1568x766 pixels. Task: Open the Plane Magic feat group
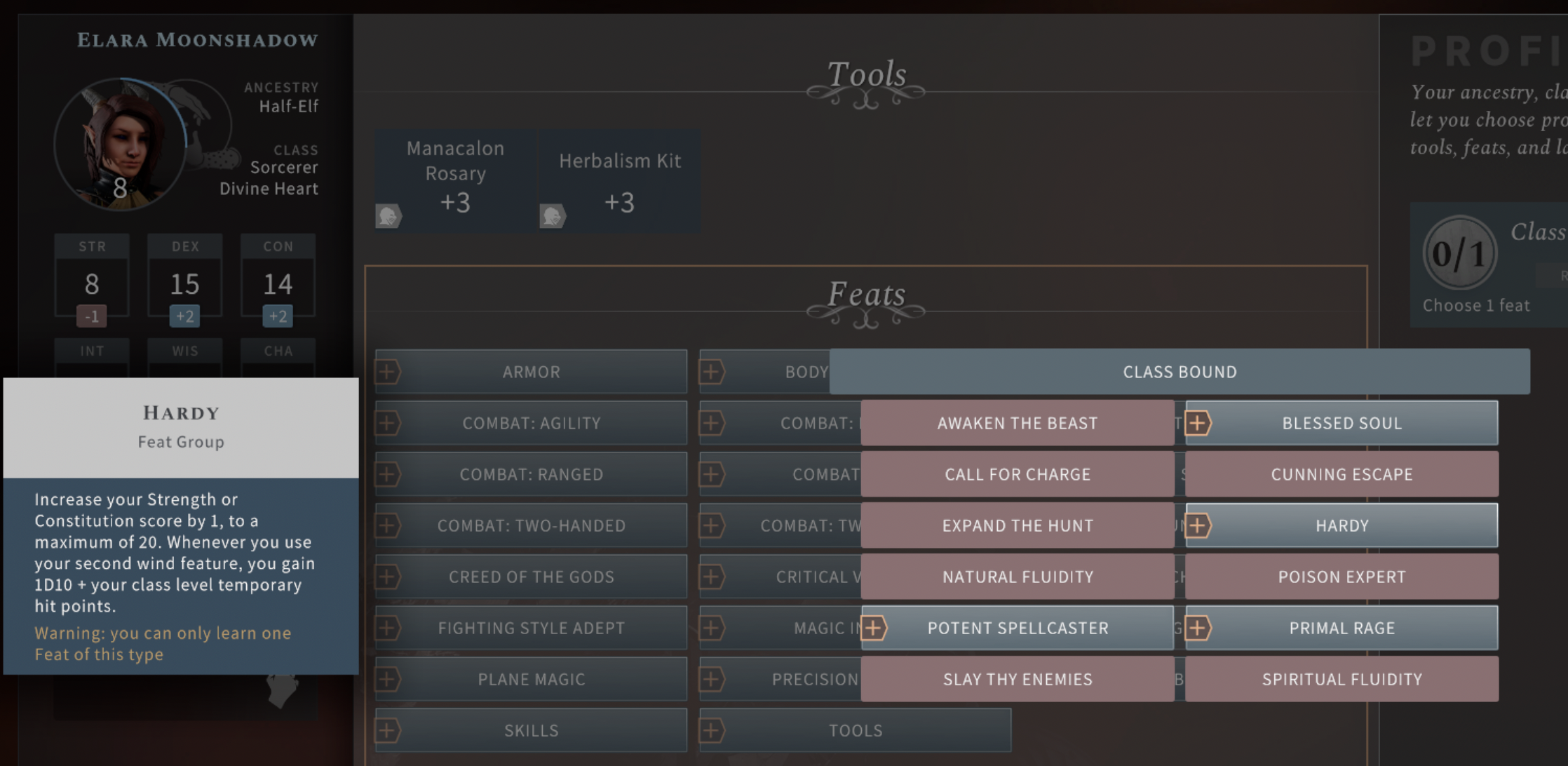pyautogui.click(x=531, y=679)
